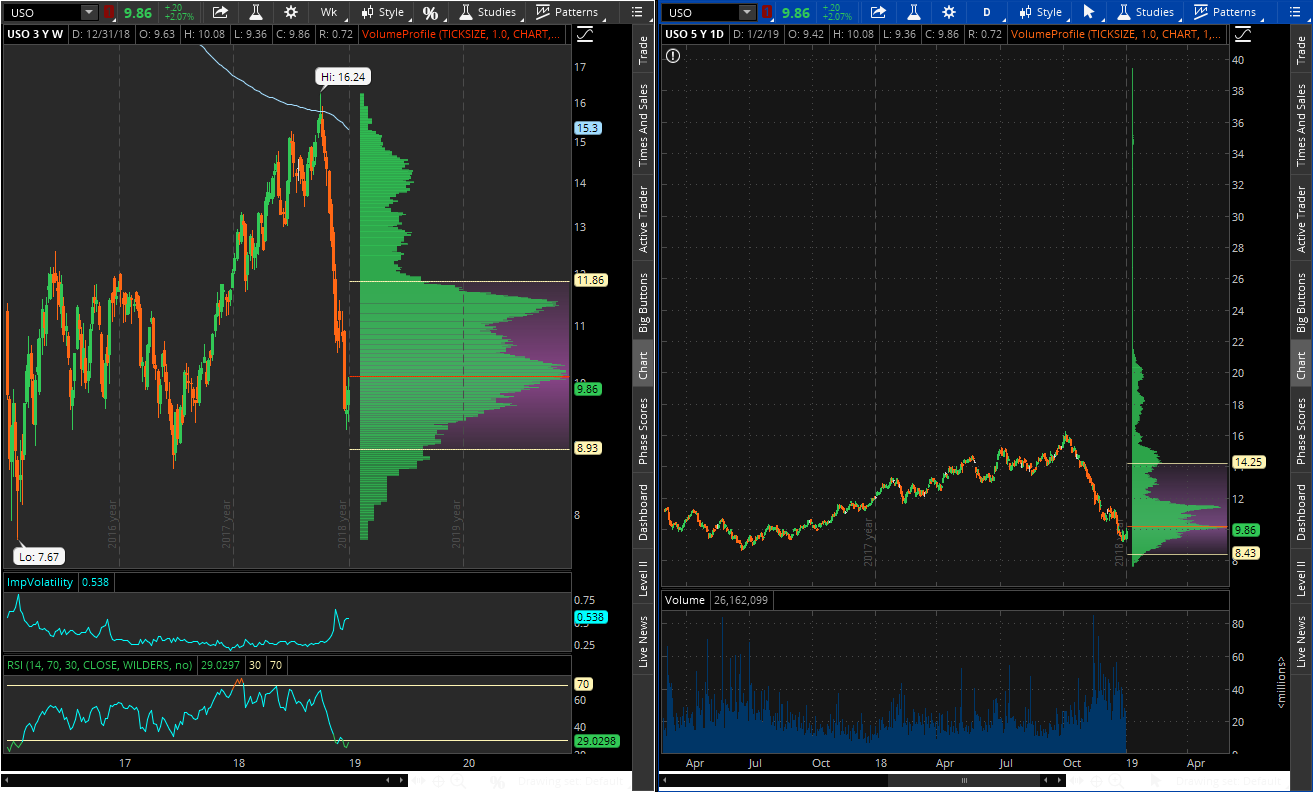The height and width of the screenshot is (792, 1313).
Task: Open the Active Trader tab in left sidebar
Action: tap(643, 218)
